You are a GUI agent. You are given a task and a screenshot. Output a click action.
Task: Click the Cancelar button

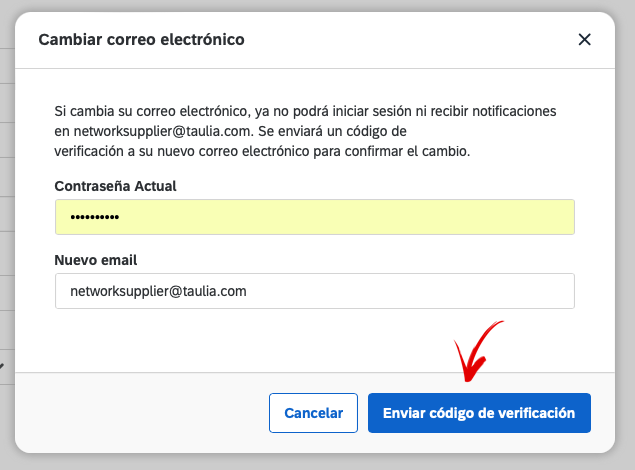[x=313, y=413]
